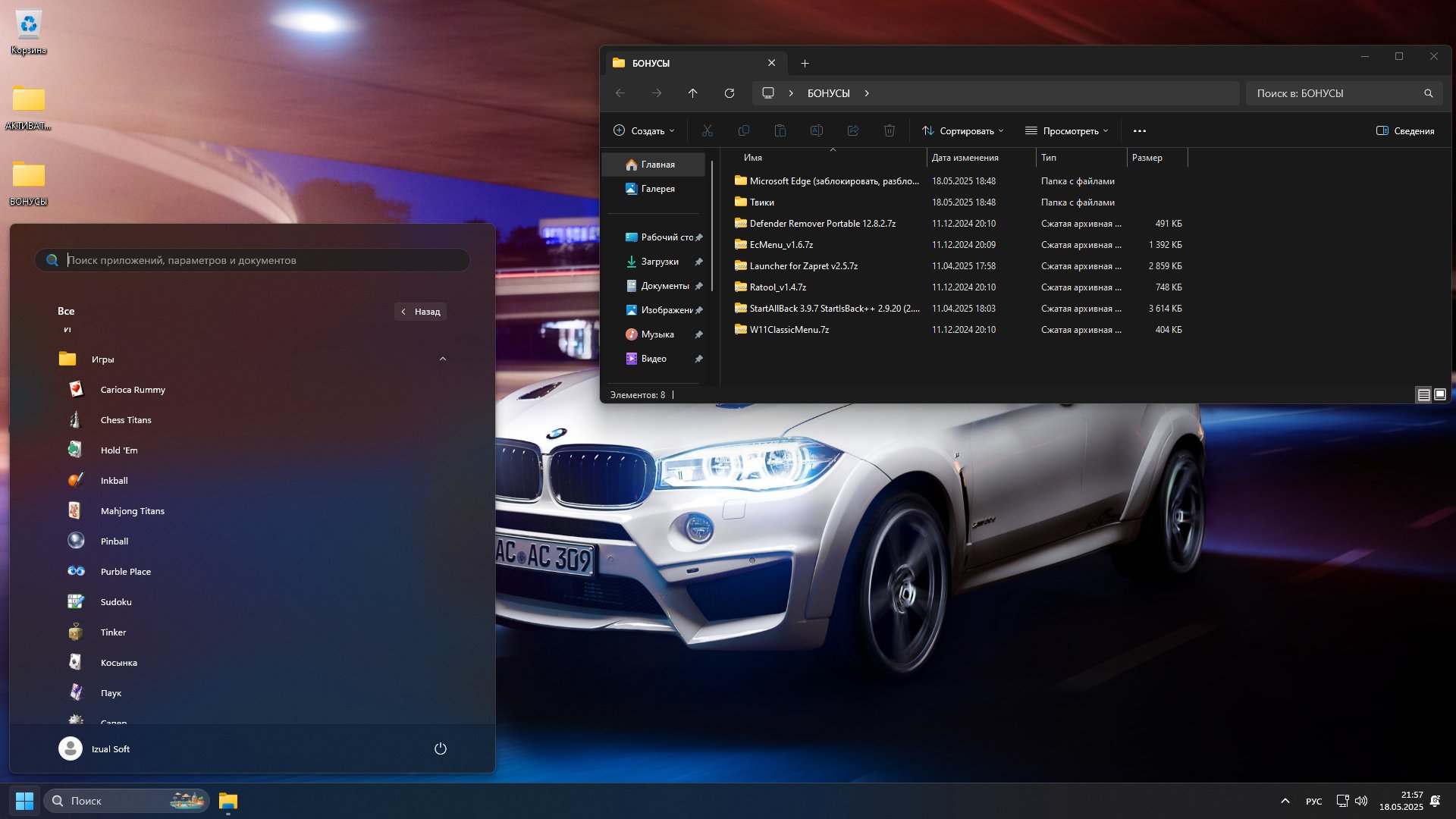Click the taskbar Поиск search box
1456x819 pixels.
coord(127,801)
